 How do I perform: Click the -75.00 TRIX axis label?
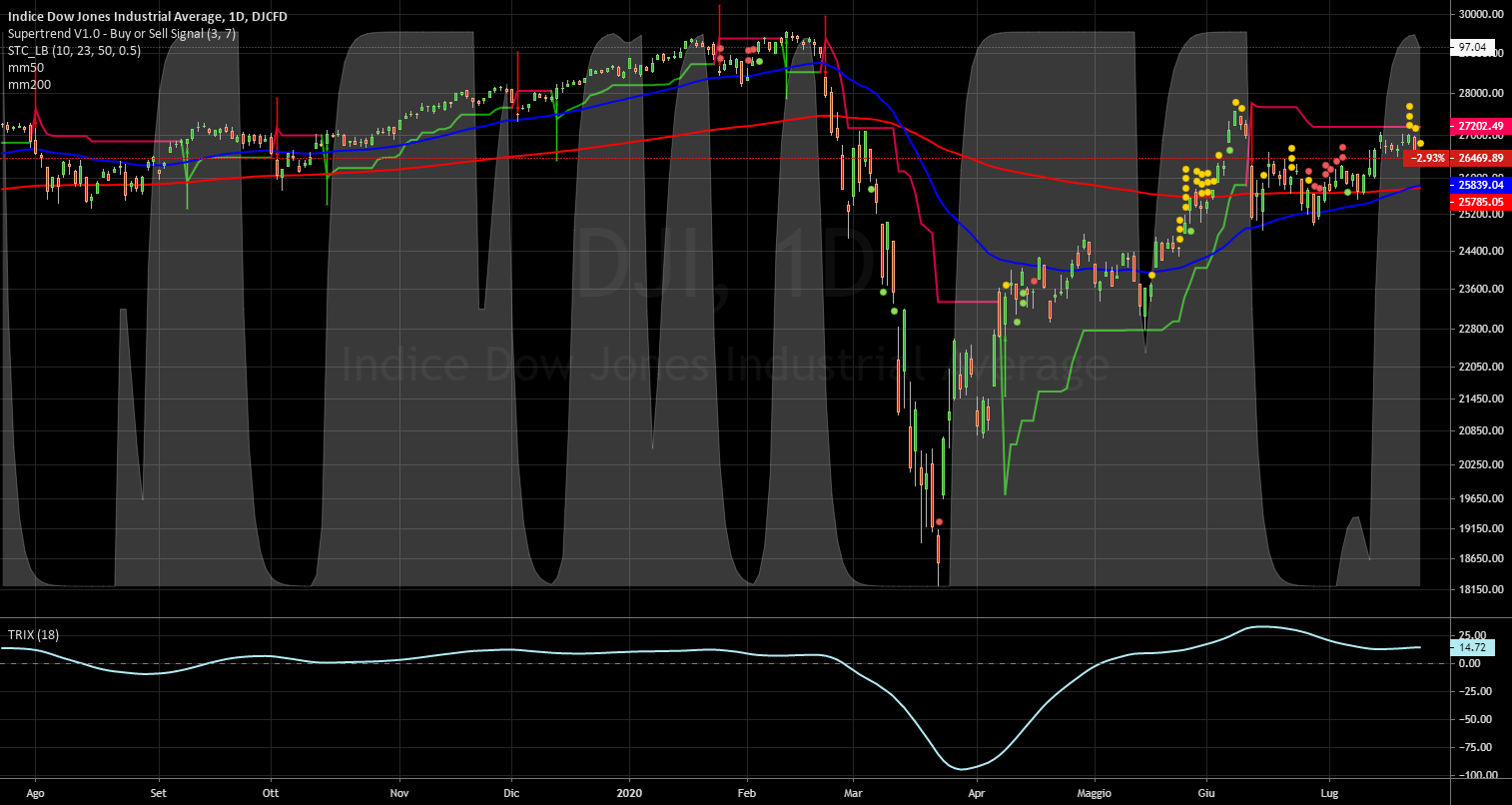[1474, 747]
